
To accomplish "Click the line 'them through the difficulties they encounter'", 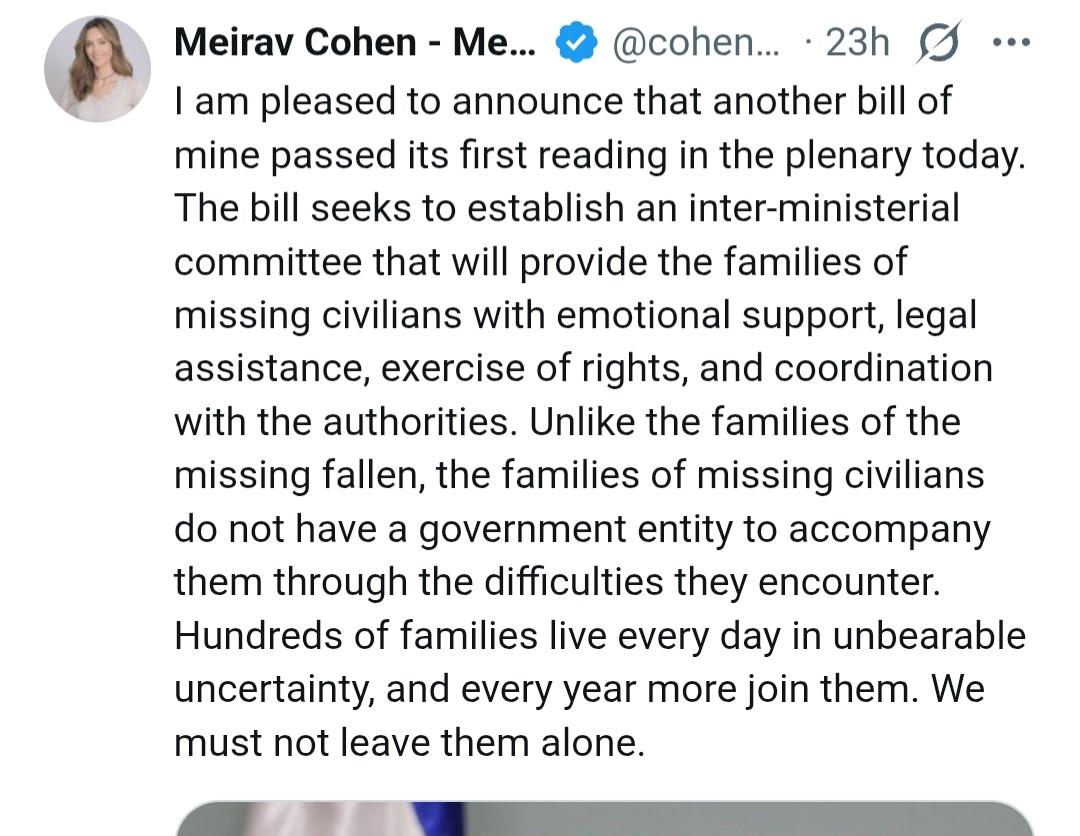I will [557, 582].
